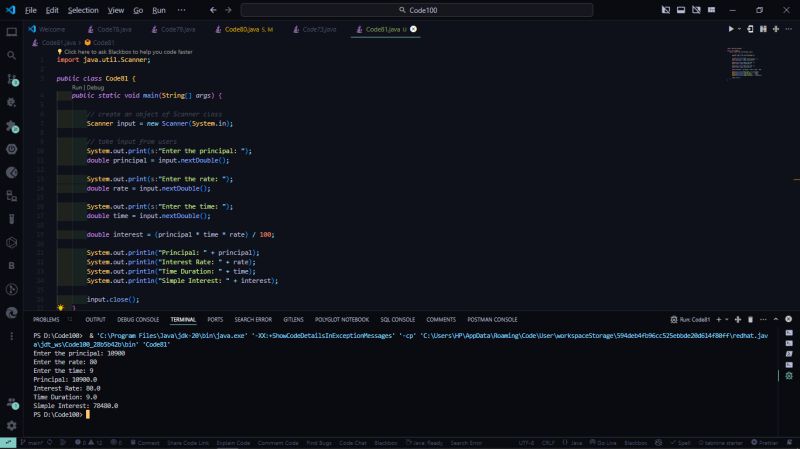Open the Extensions view in the activity bar
The height and width of the screenshot is (449, 800).
[11, 126]
